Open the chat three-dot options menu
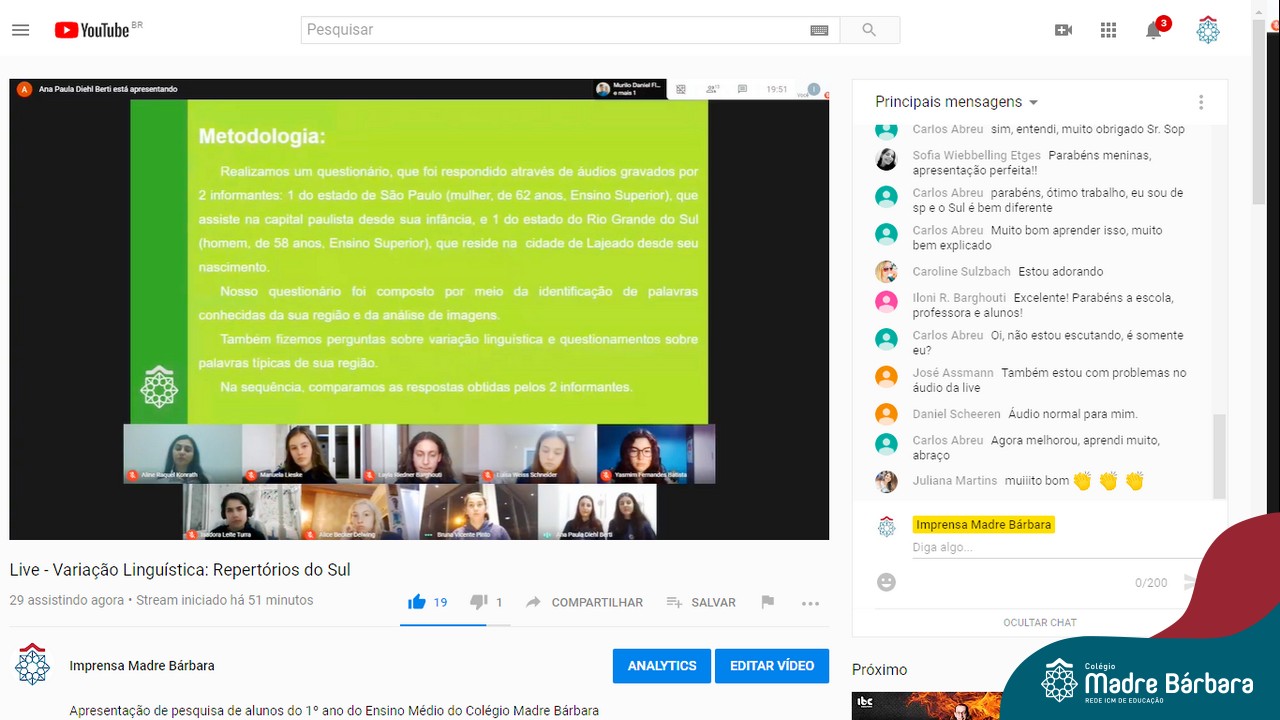The width and height of the screenshot is (1280, 720). tap(1201, 102)
